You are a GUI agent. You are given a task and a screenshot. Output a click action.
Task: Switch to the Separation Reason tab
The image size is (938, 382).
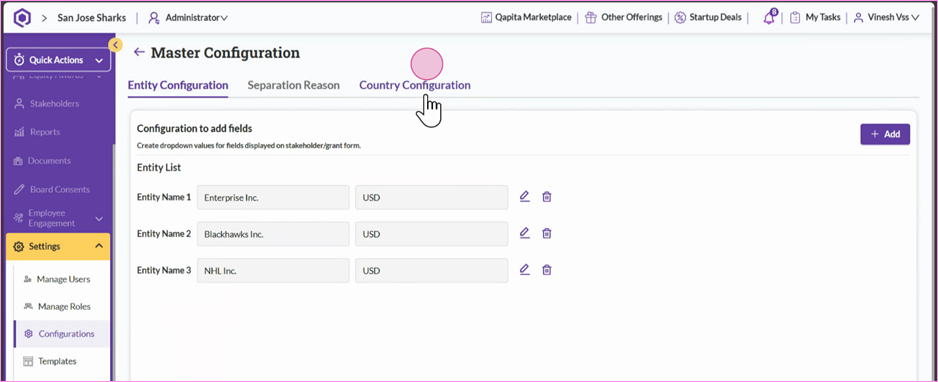pos(294,85)
